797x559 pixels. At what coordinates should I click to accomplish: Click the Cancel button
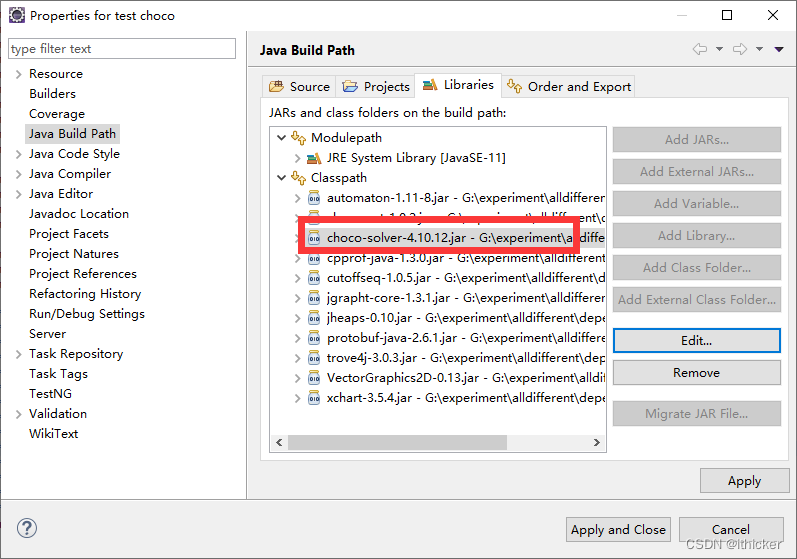pyautogui.click(x=730, y=530)
